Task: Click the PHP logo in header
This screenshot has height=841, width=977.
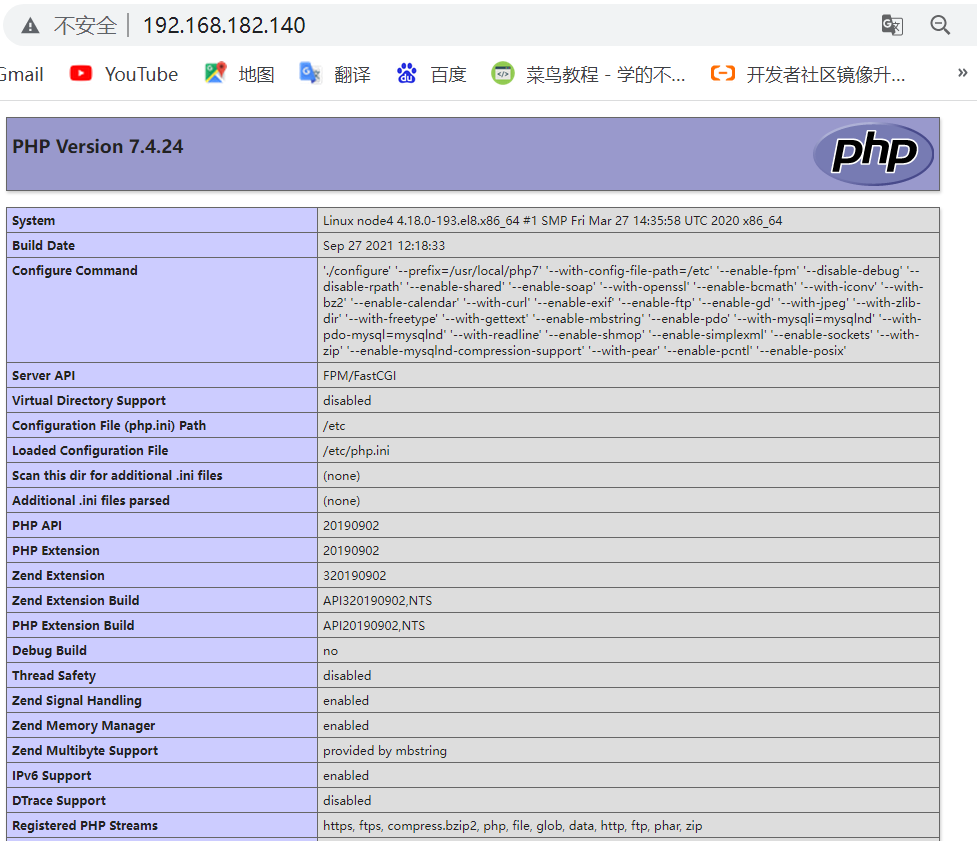Action: pyautogui.click(x=873, y=154)
